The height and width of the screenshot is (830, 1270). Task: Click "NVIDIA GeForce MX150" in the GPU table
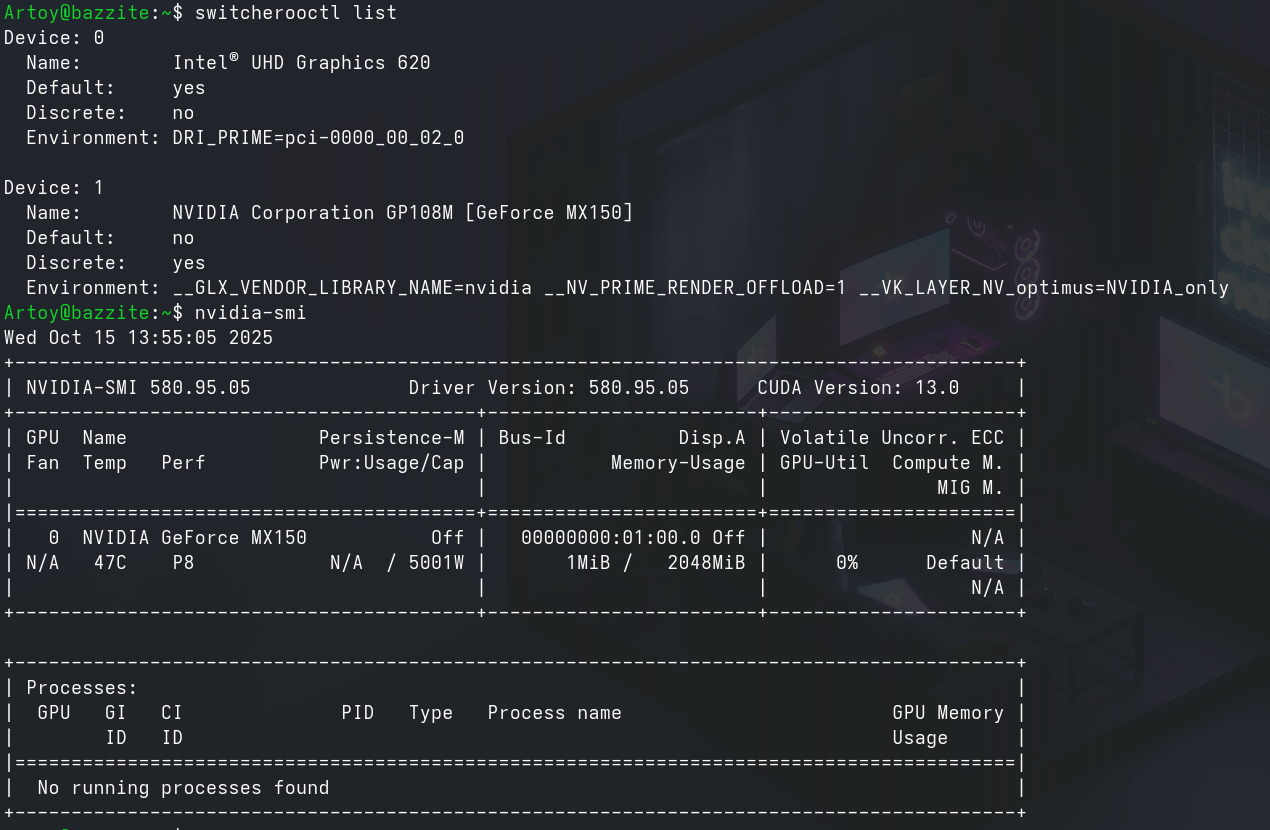(194, 538)
